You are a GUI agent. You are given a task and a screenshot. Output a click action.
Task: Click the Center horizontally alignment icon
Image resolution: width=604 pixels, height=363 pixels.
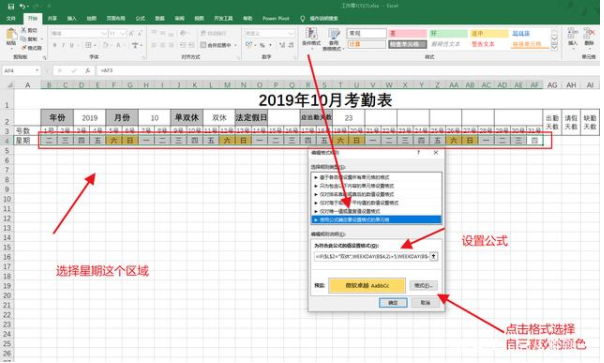point(162,45)
